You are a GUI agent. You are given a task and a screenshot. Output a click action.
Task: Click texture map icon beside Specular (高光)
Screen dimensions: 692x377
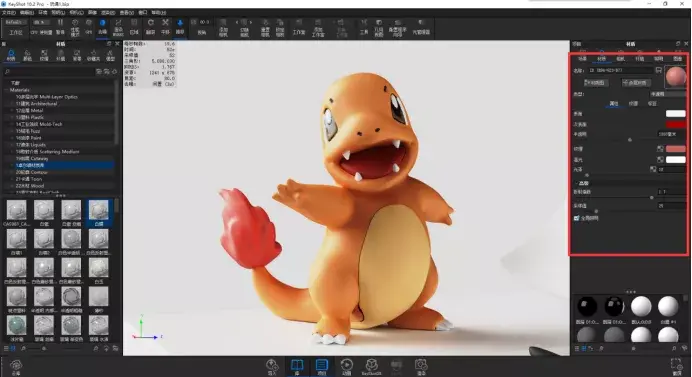point(660,159)
